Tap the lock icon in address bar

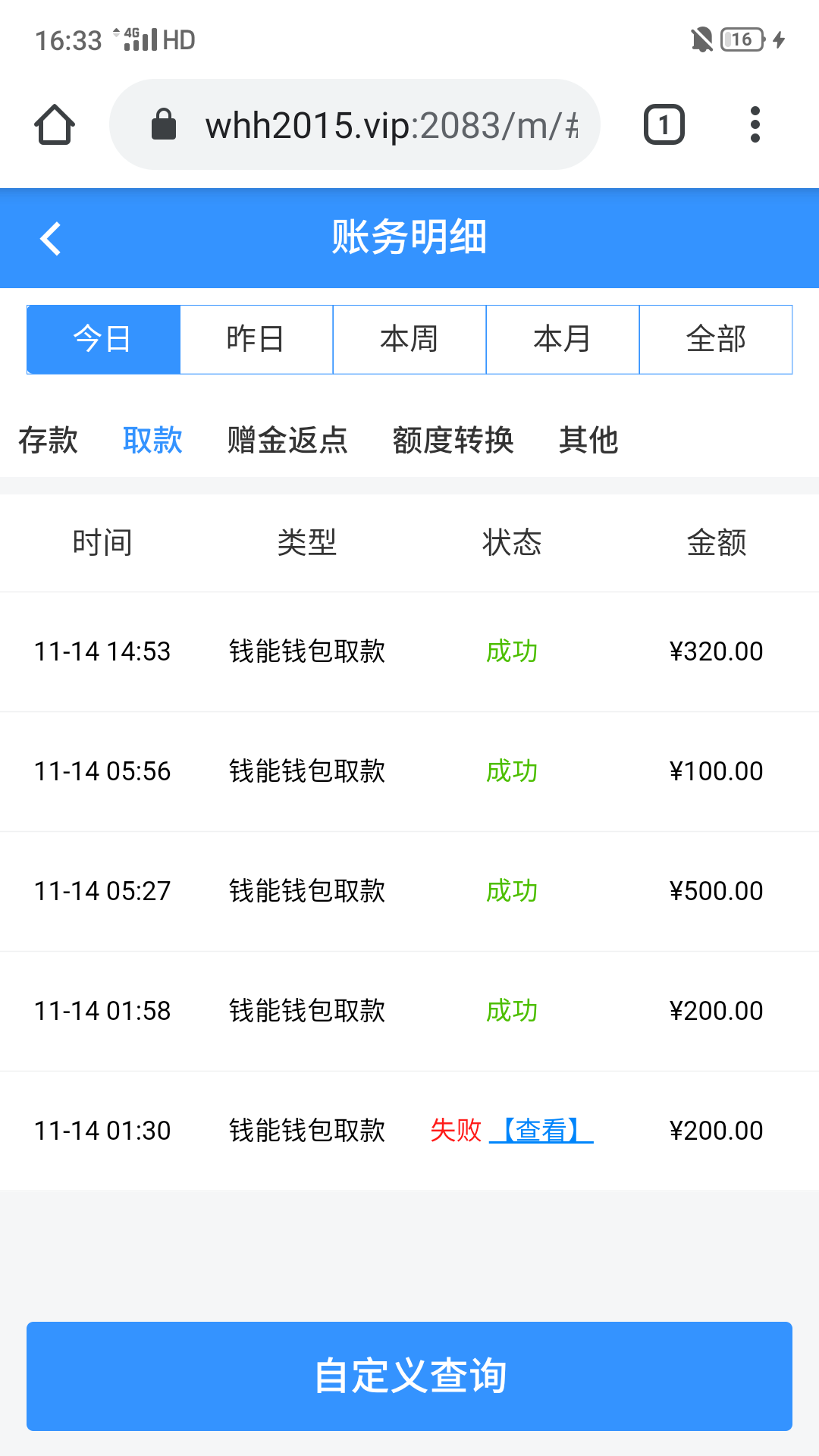(164, 124)
